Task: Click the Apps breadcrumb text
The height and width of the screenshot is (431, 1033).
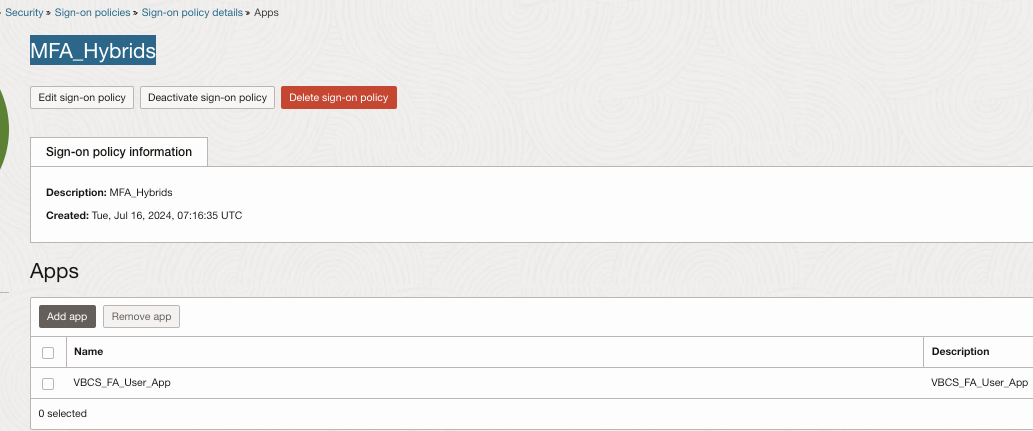Action: point(266,13)
